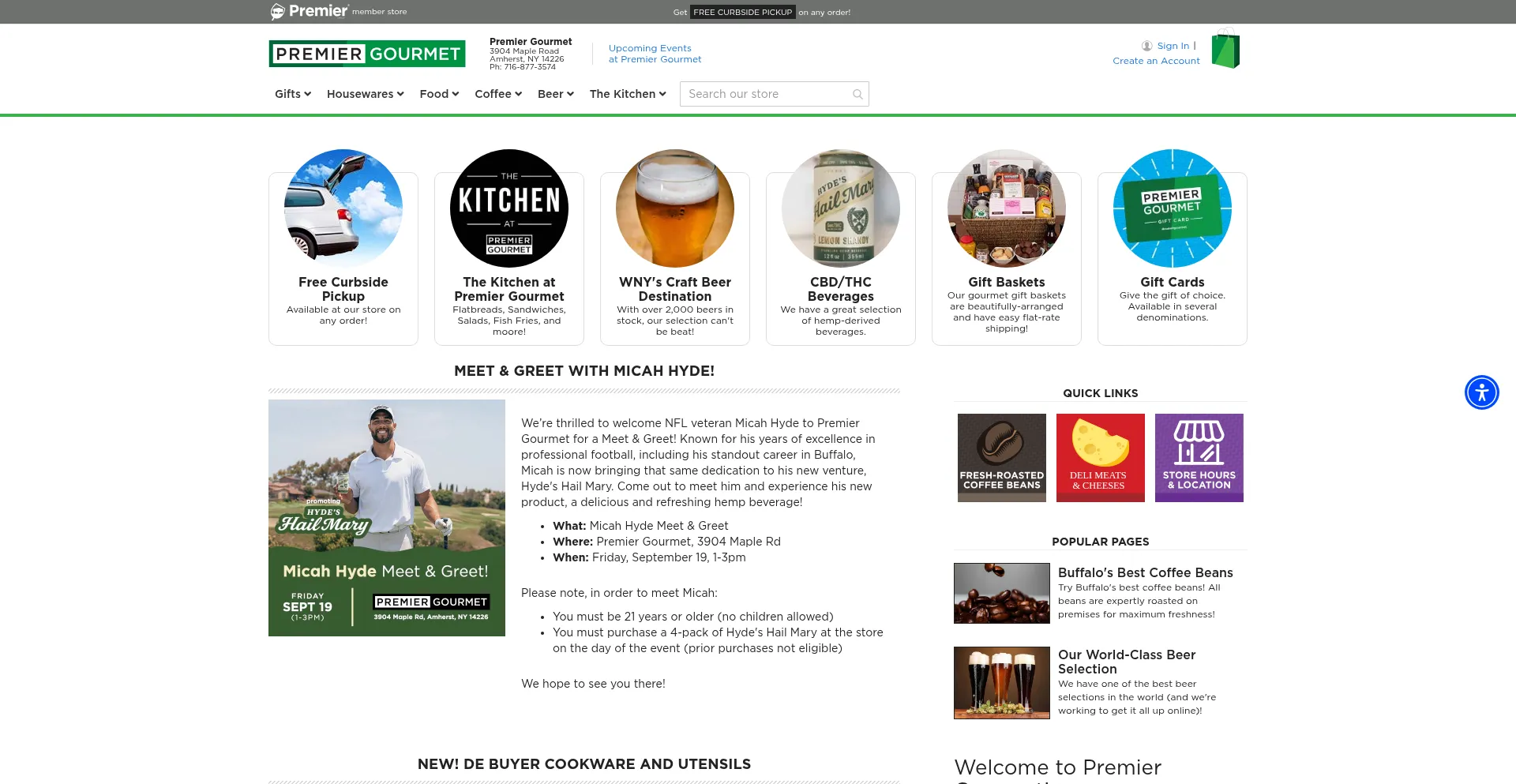Expand the Gifts dropdown menu
This screenshot has width=1516, height=784.
pyautogui.click(x=292, y=94)
